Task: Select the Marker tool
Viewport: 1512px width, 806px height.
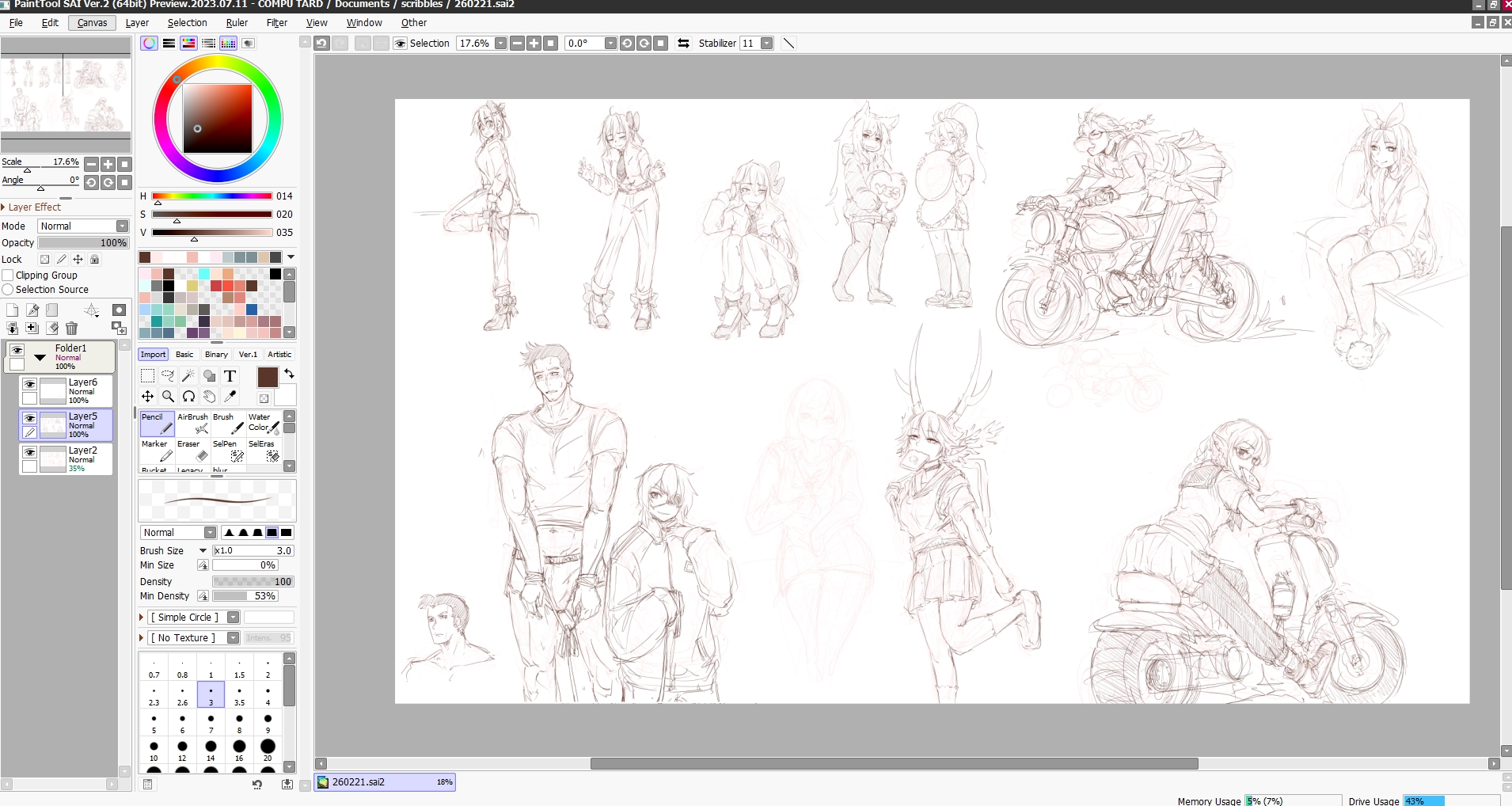Action: coord(158,451)
